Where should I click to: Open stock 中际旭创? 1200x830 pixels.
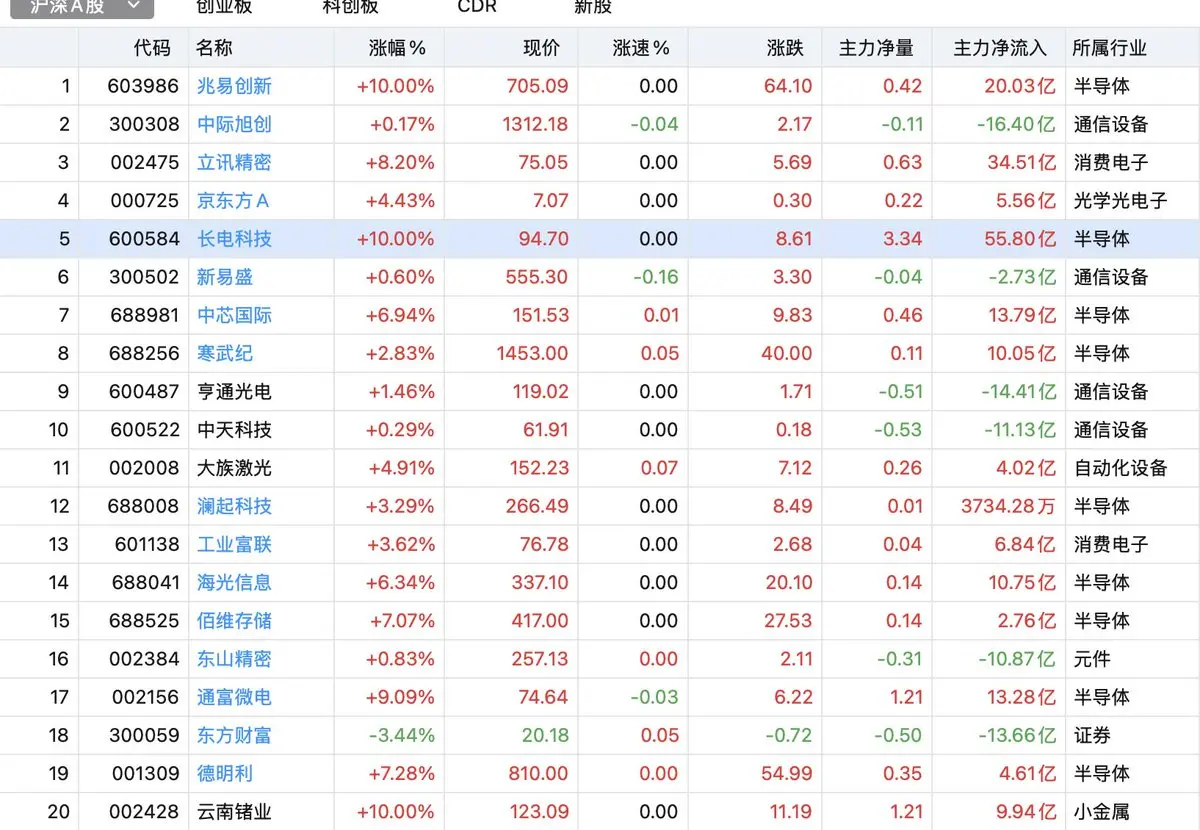pos(234,124)
